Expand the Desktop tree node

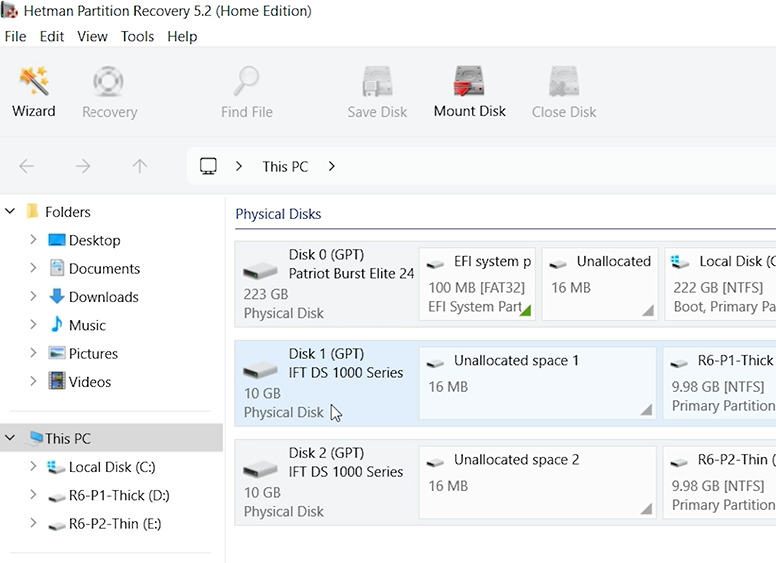click(x=33, y=239)
